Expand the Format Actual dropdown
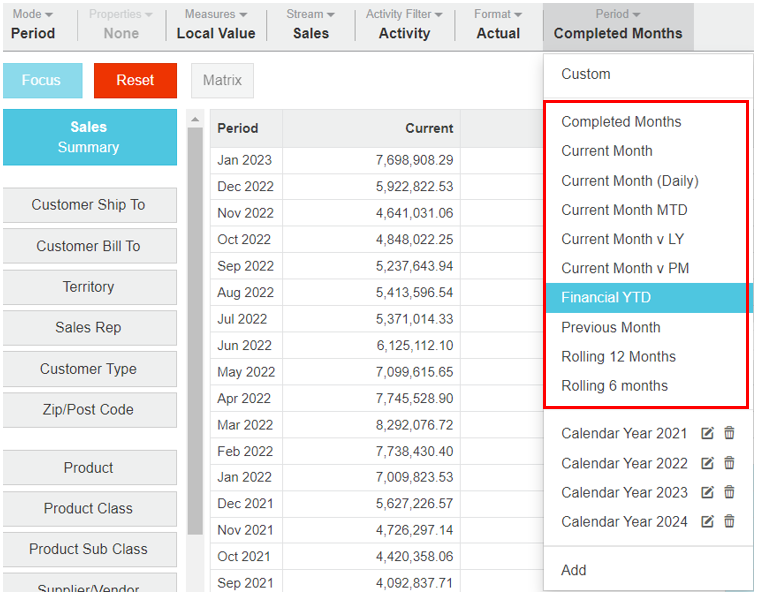 pos(498,24)
